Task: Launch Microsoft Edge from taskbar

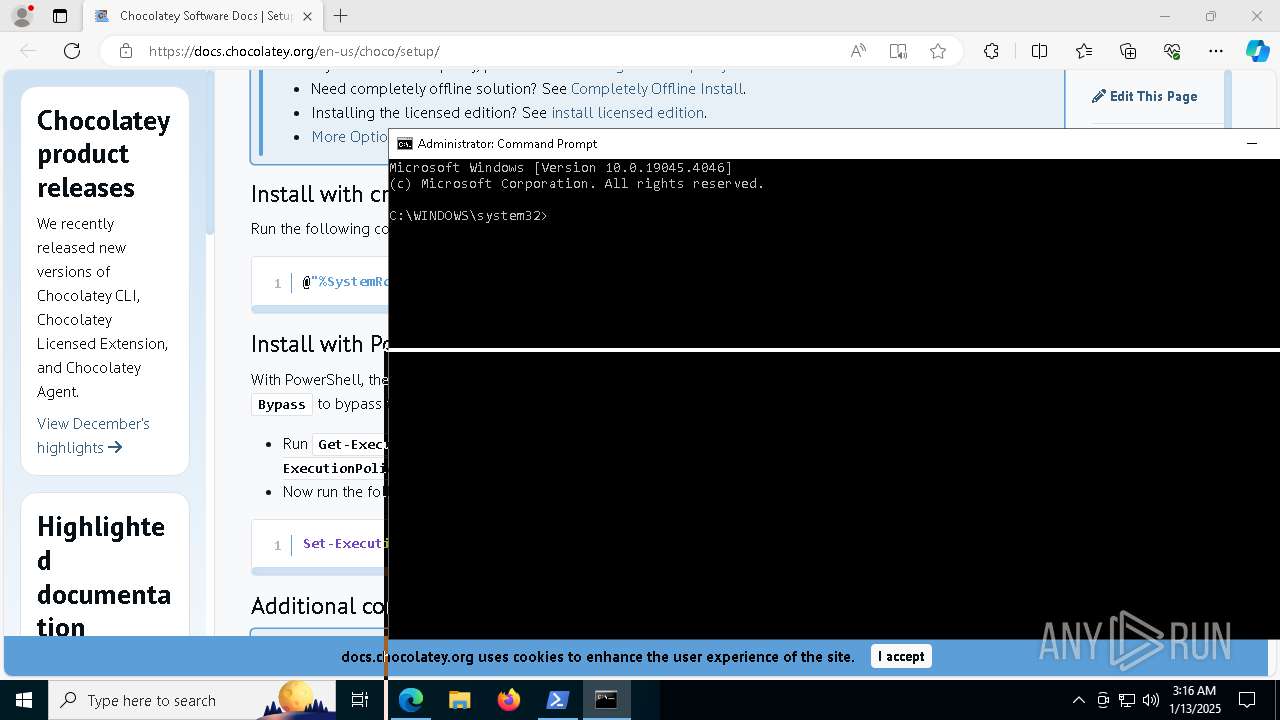Action: pos(411,700)
